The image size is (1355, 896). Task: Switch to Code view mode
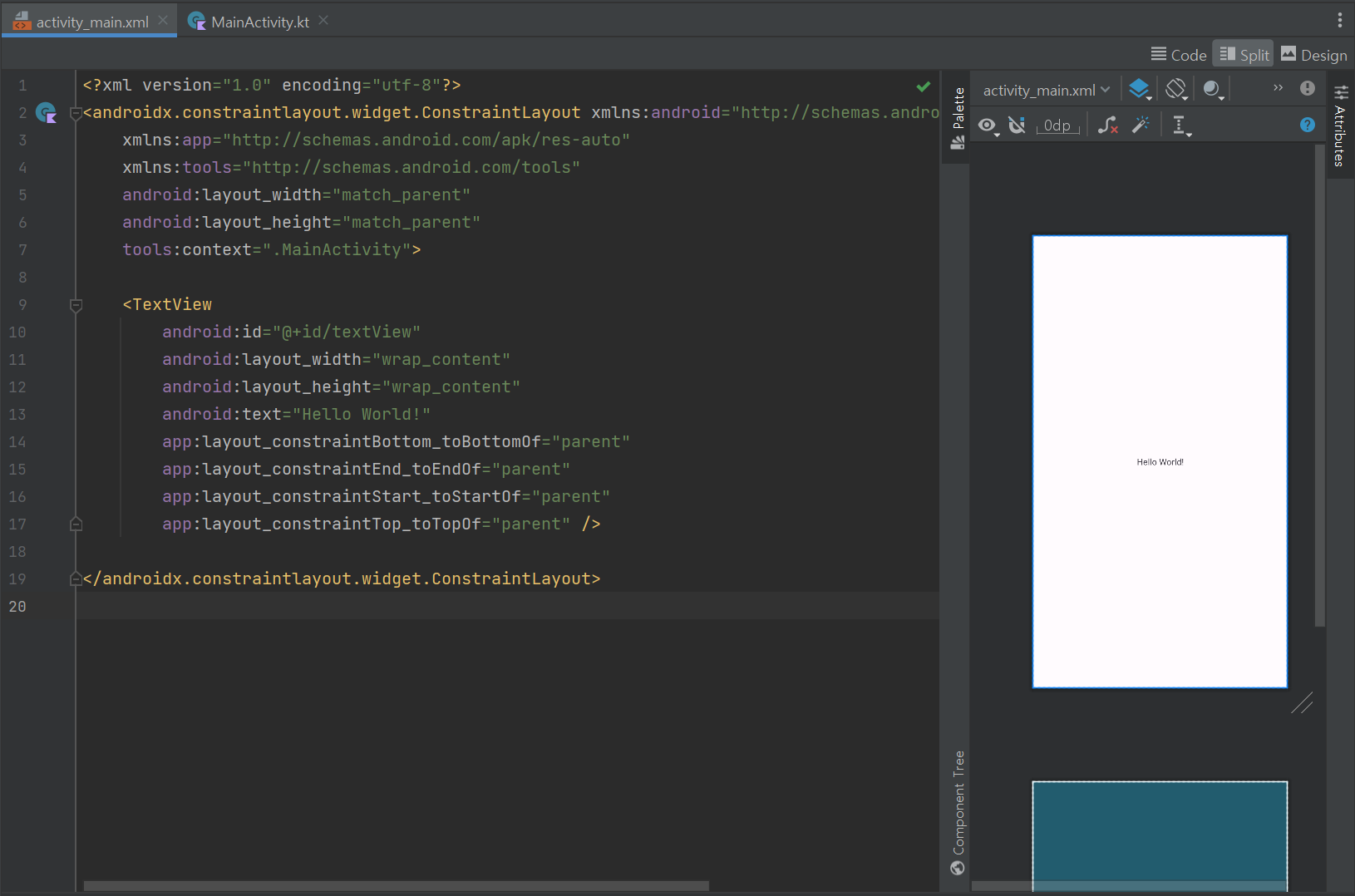(x=1179, y=55)
